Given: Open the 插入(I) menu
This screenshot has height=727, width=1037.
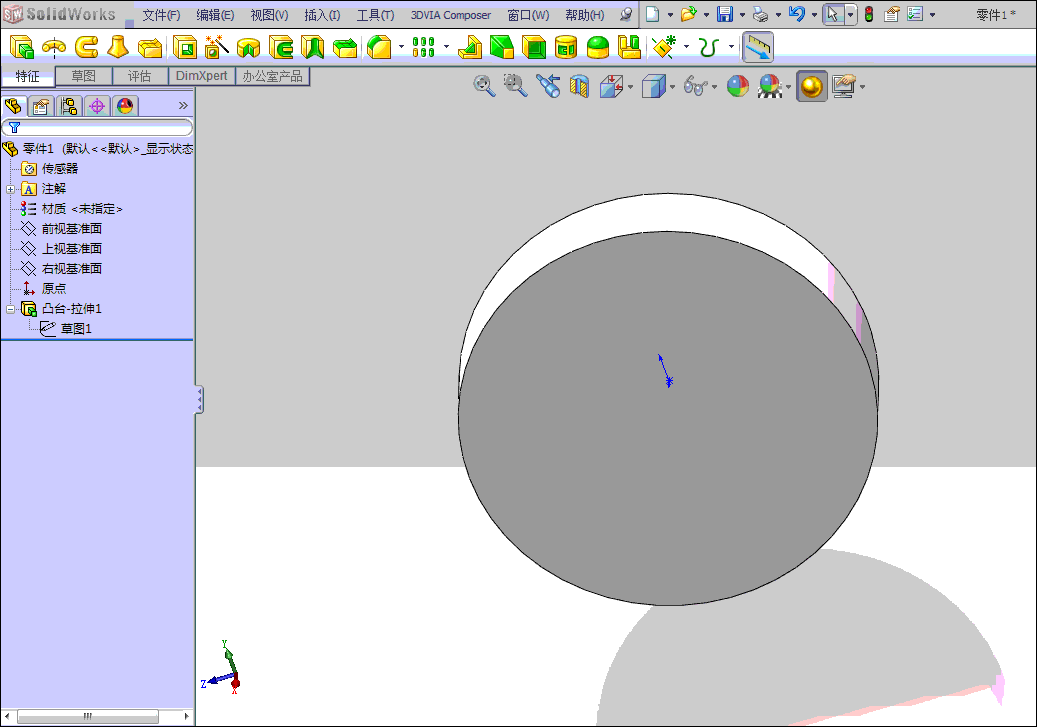Looking at the screenshot, I should coord(322,15).
